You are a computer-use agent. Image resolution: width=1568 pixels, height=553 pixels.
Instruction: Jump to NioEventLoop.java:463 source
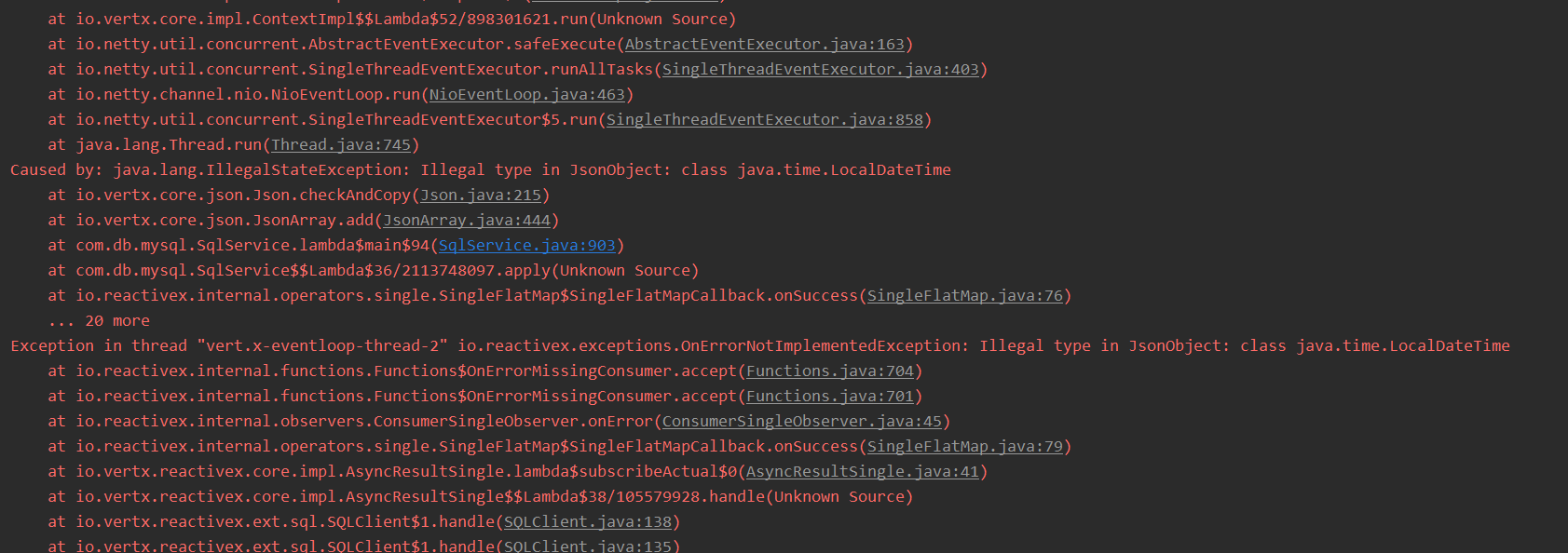pos(526,94)
